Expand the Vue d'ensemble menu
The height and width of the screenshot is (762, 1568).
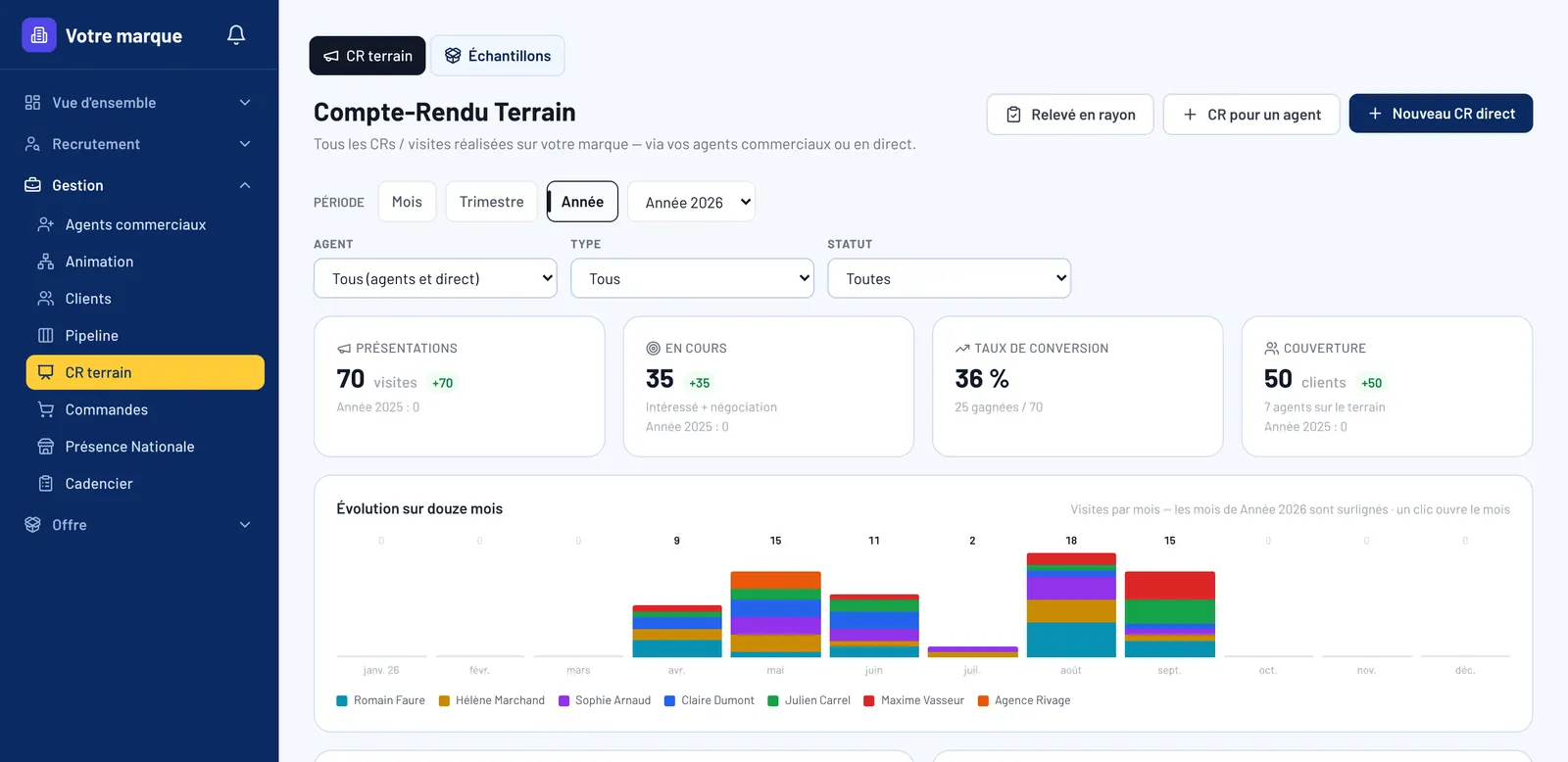139,103
